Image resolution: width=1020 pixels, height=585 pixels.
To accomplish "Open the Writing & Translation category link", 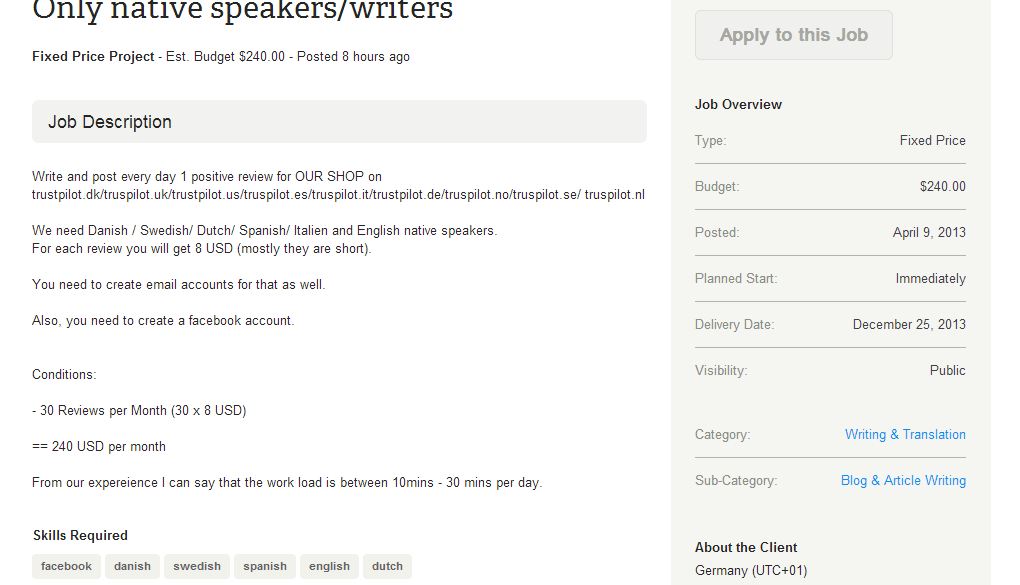I will pos(905,434).
